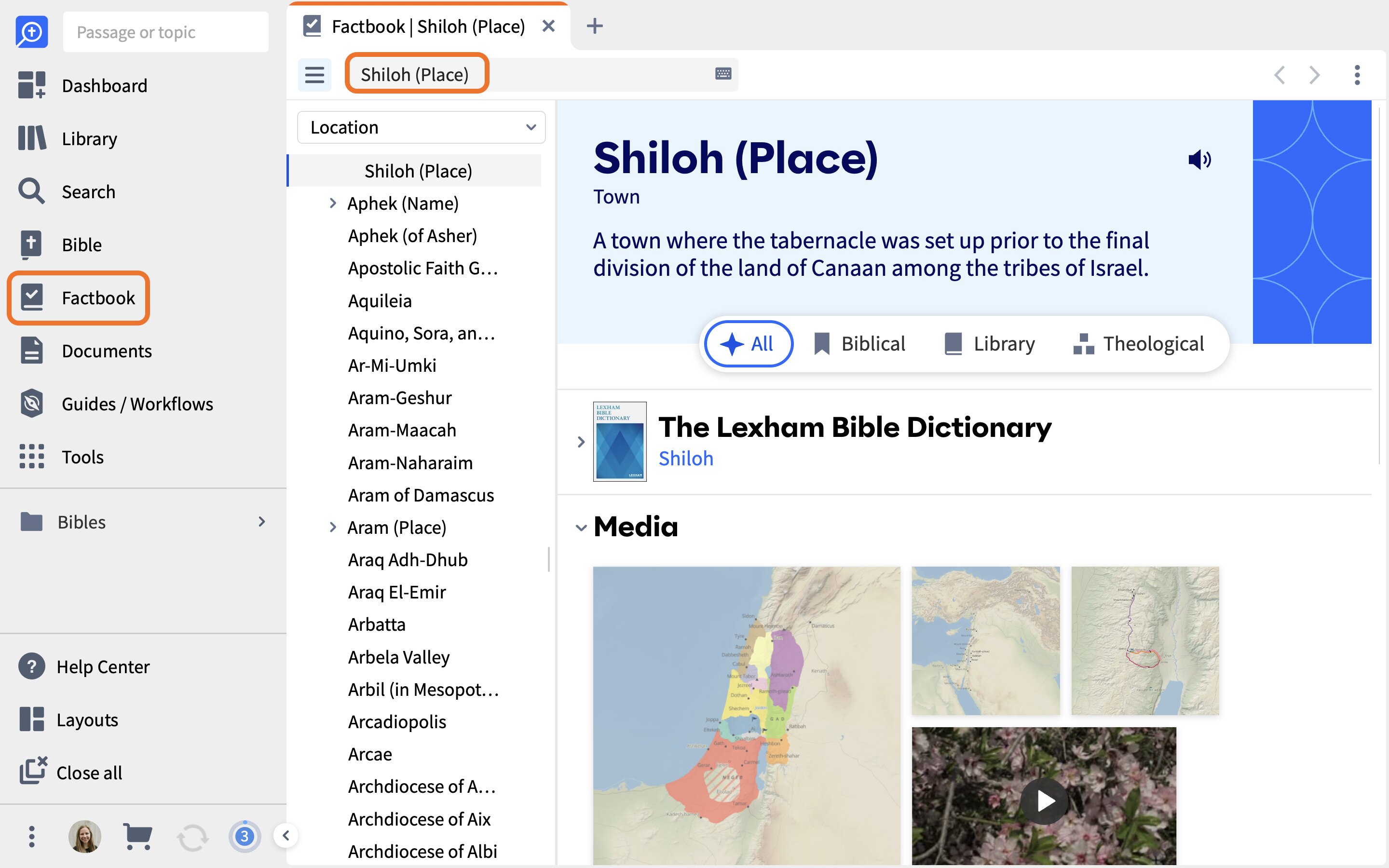Select Ar-Mi-Umki entry
This screenshot has width=1389, height=868.
coord(392,365)
